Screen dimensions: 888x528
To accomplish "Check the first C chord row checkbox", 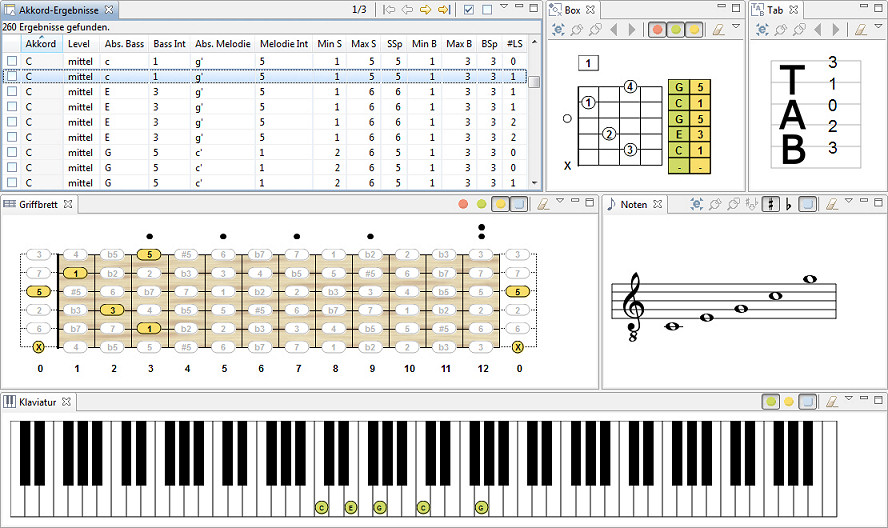I will (12, 61).
